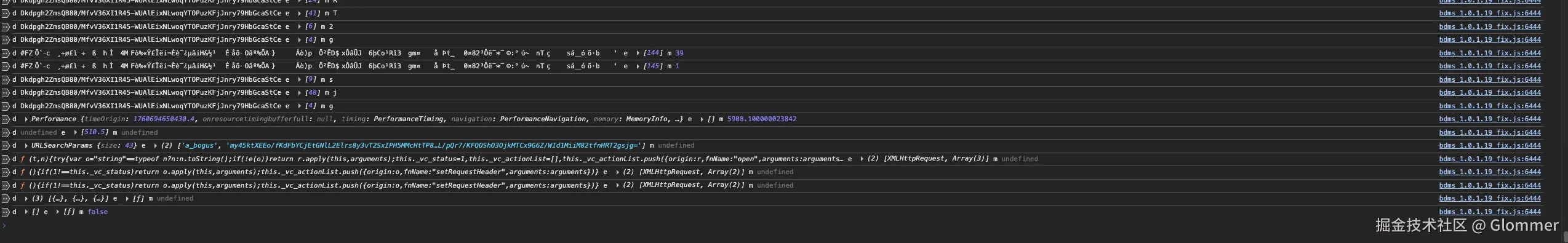Expand the [48] array
Viewport: 1568px width, 243px height.
tap(300, 92)
